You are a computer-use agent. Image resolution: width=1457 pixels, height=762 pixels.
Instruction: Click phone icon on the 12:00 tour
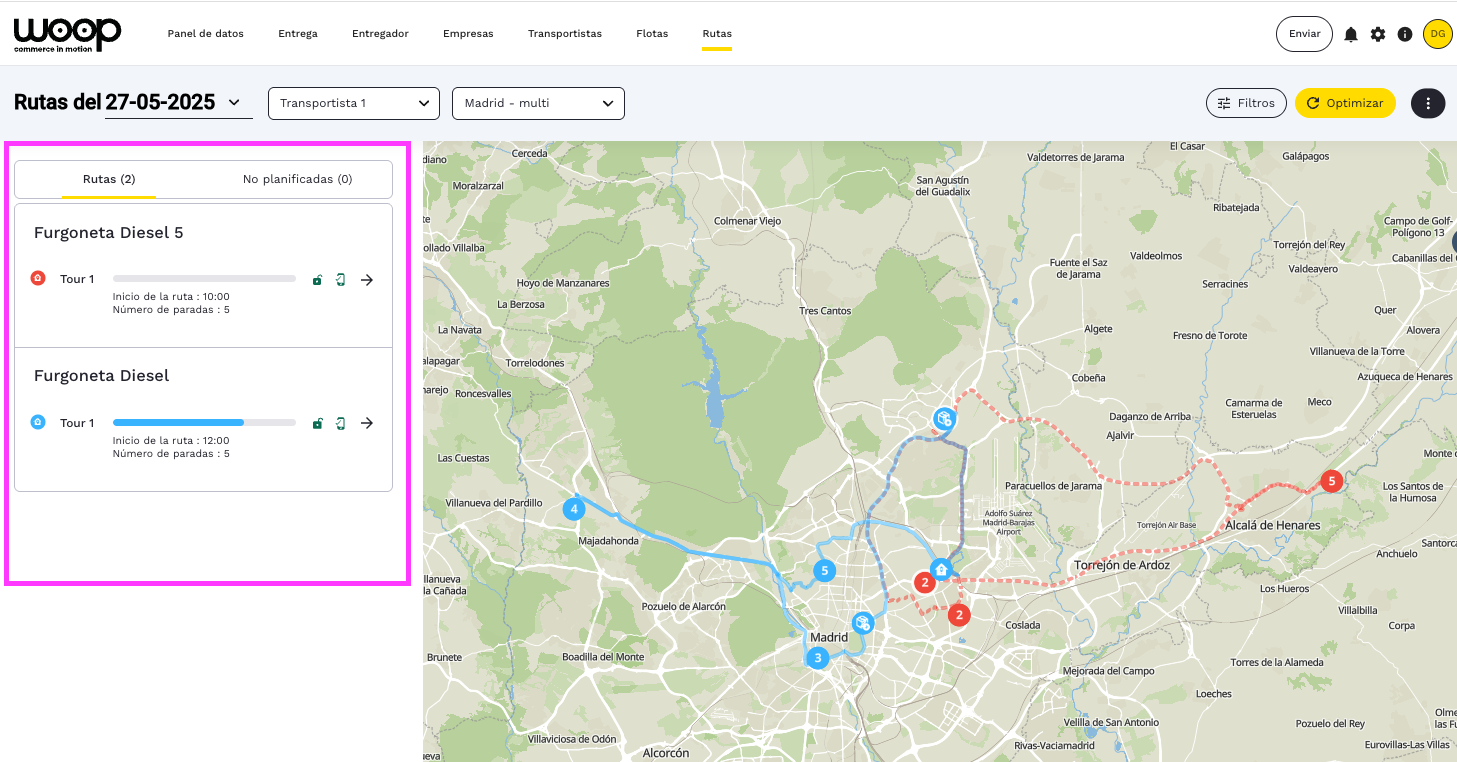pos(340,423)
